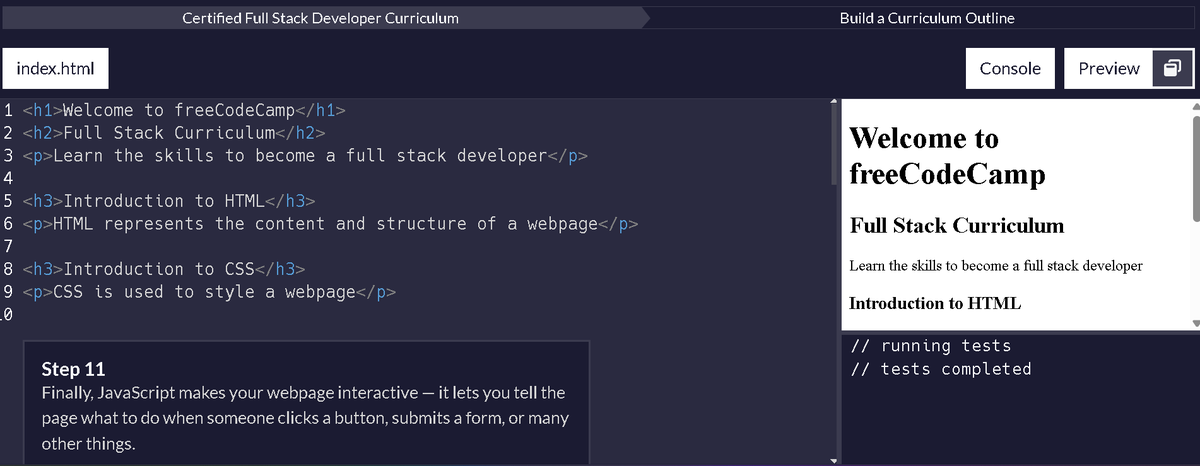The image size is (1200, 466).
Task: Click code line 6 HTML represents the content
Action: tap(330, 224)
